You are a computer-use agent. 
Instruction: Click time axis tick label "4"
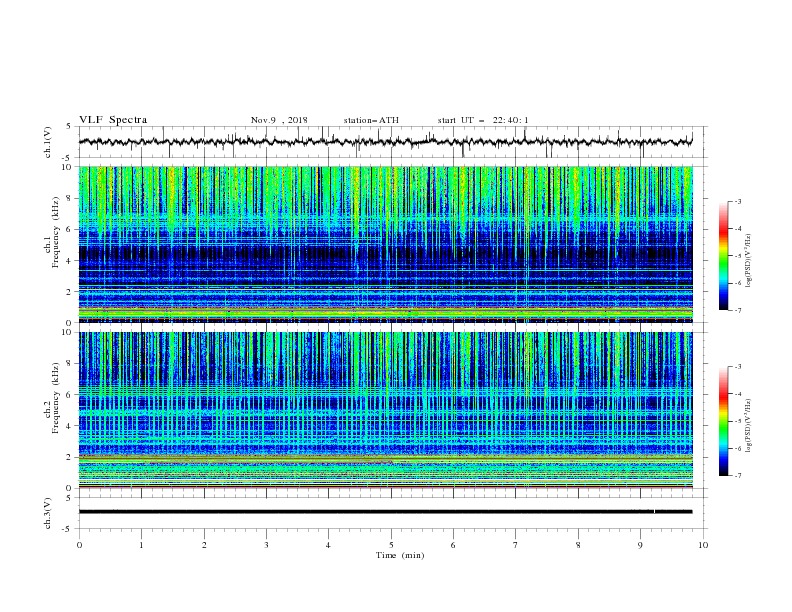coord(328,545)
